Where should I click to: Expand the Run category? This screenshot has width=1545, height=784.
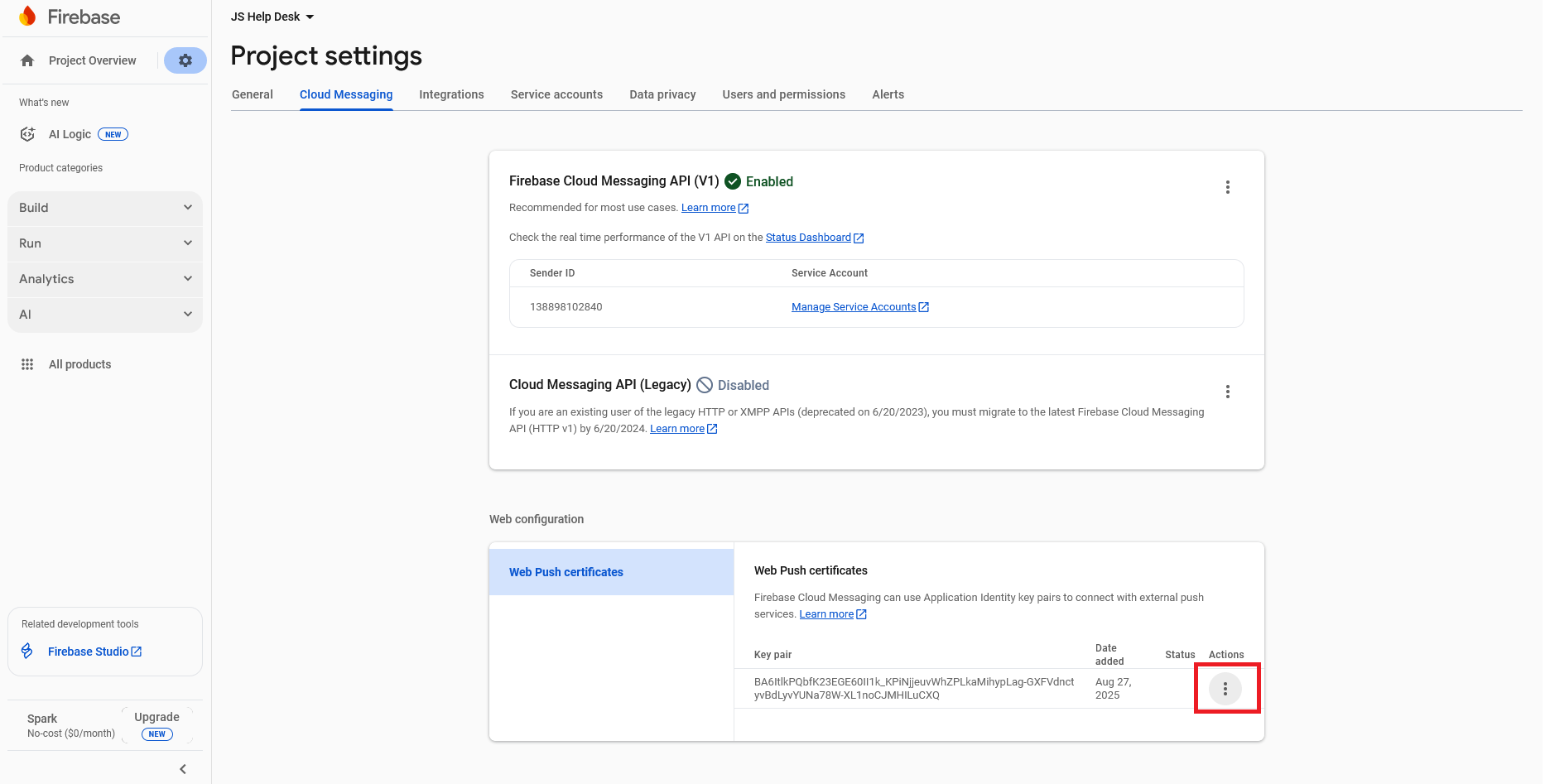(x=105, y=243)
